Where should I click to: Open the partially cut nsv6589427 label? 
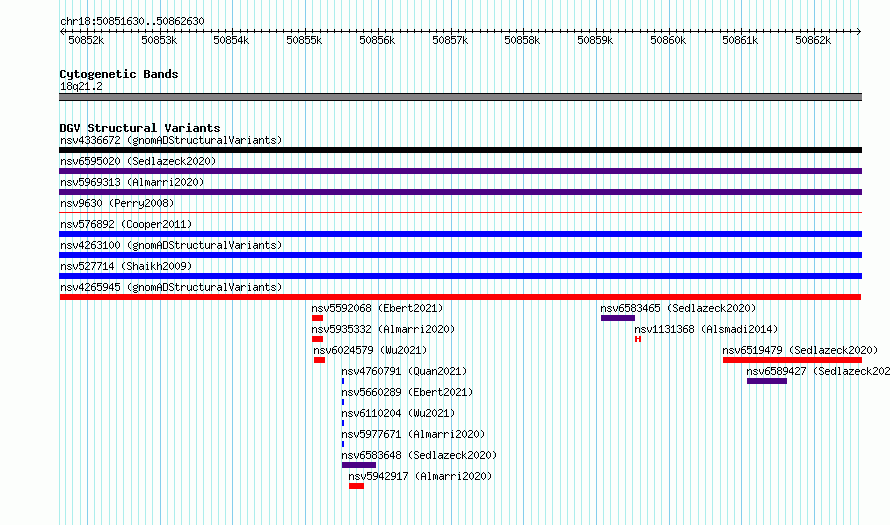click(818, 371)
